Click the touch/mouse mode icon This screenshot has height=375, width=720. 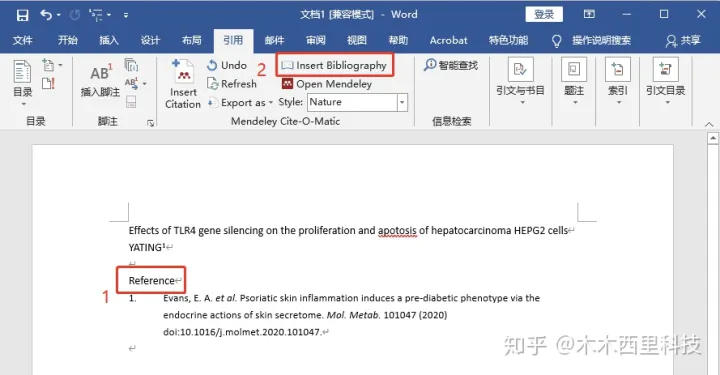pos(96,15)
